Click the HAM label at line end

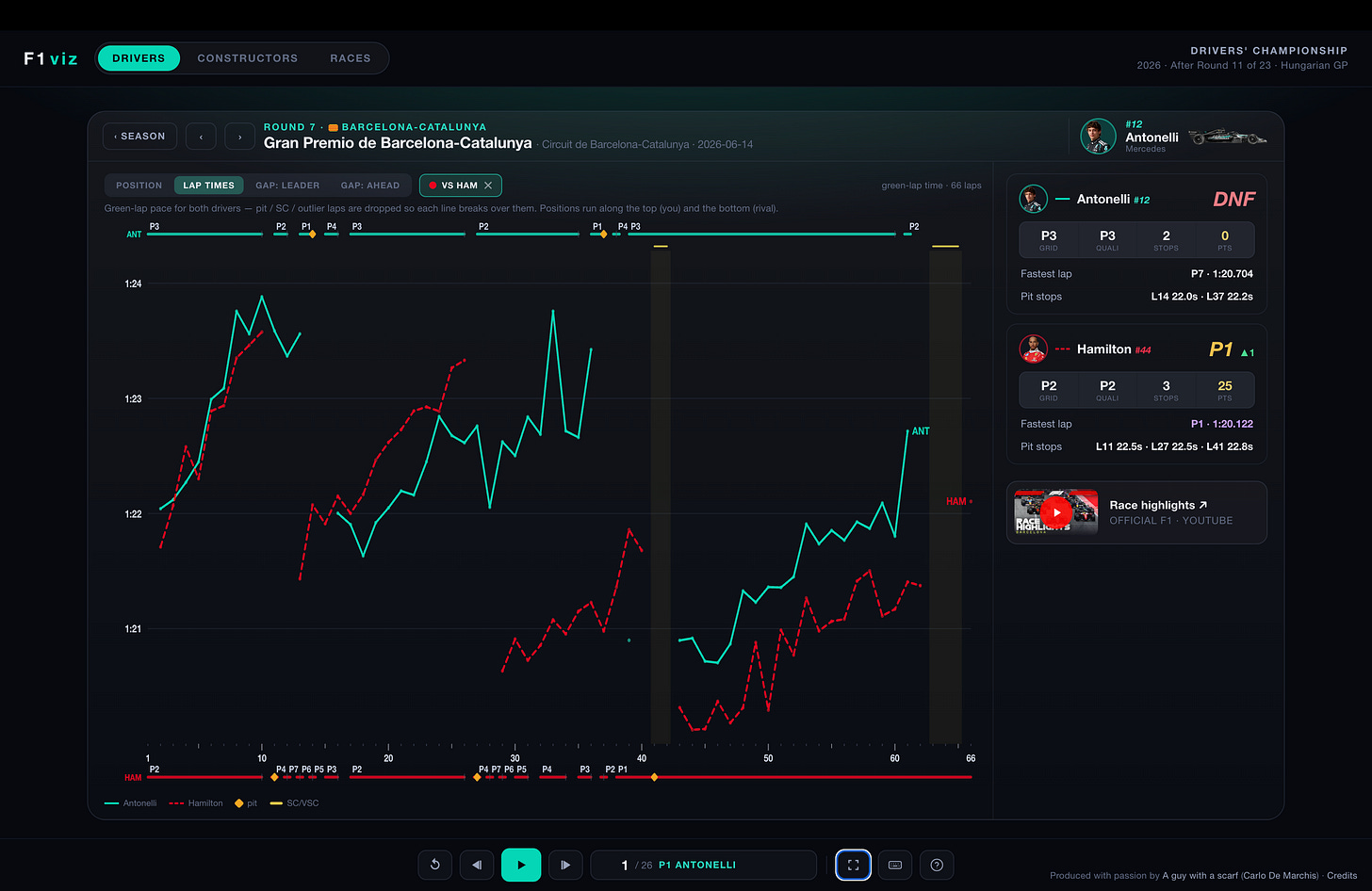coord(956,501)
